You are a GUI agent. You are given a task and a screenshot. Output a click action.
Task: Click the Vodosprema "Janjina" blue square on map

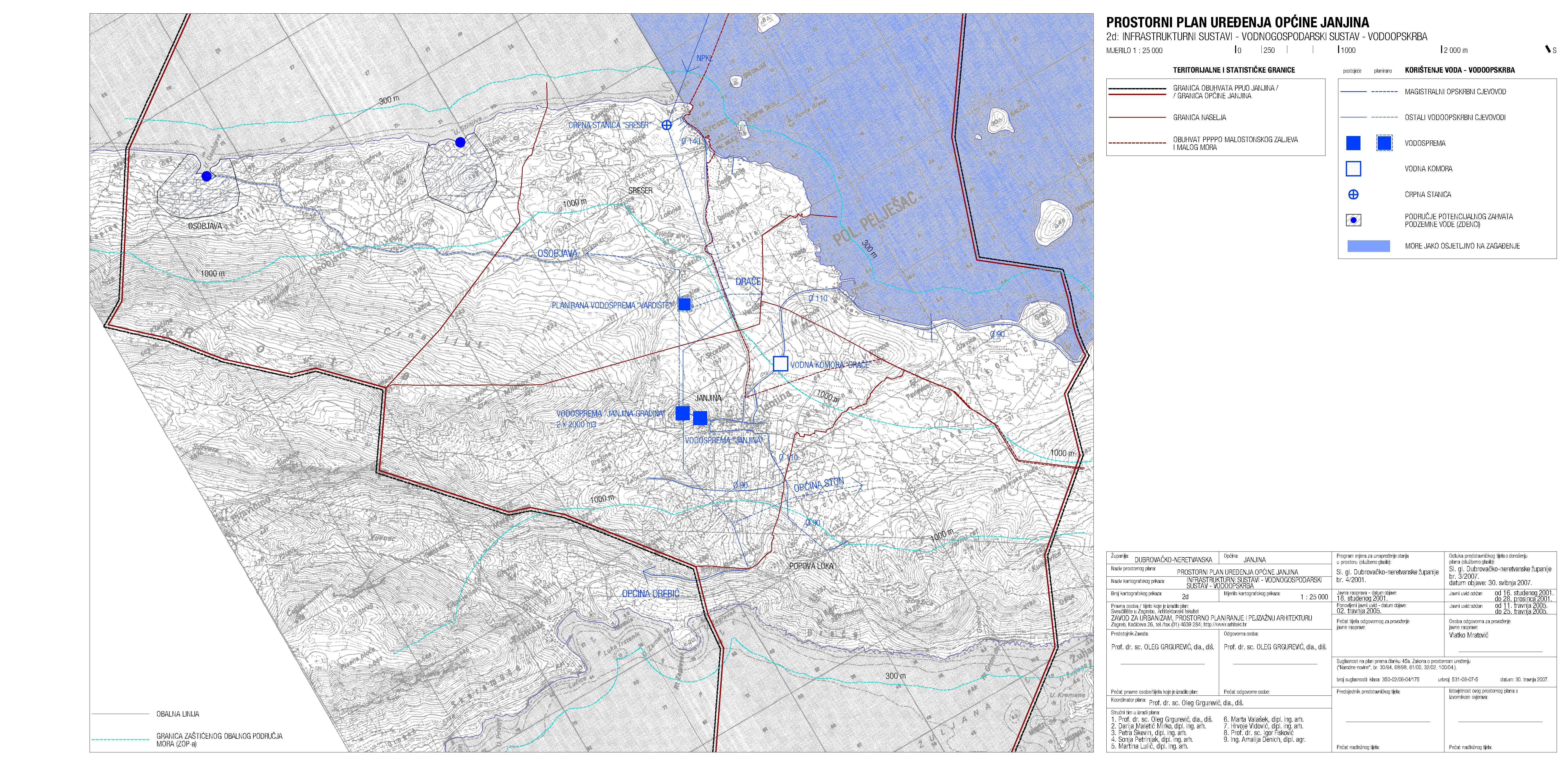coord(700,418)
